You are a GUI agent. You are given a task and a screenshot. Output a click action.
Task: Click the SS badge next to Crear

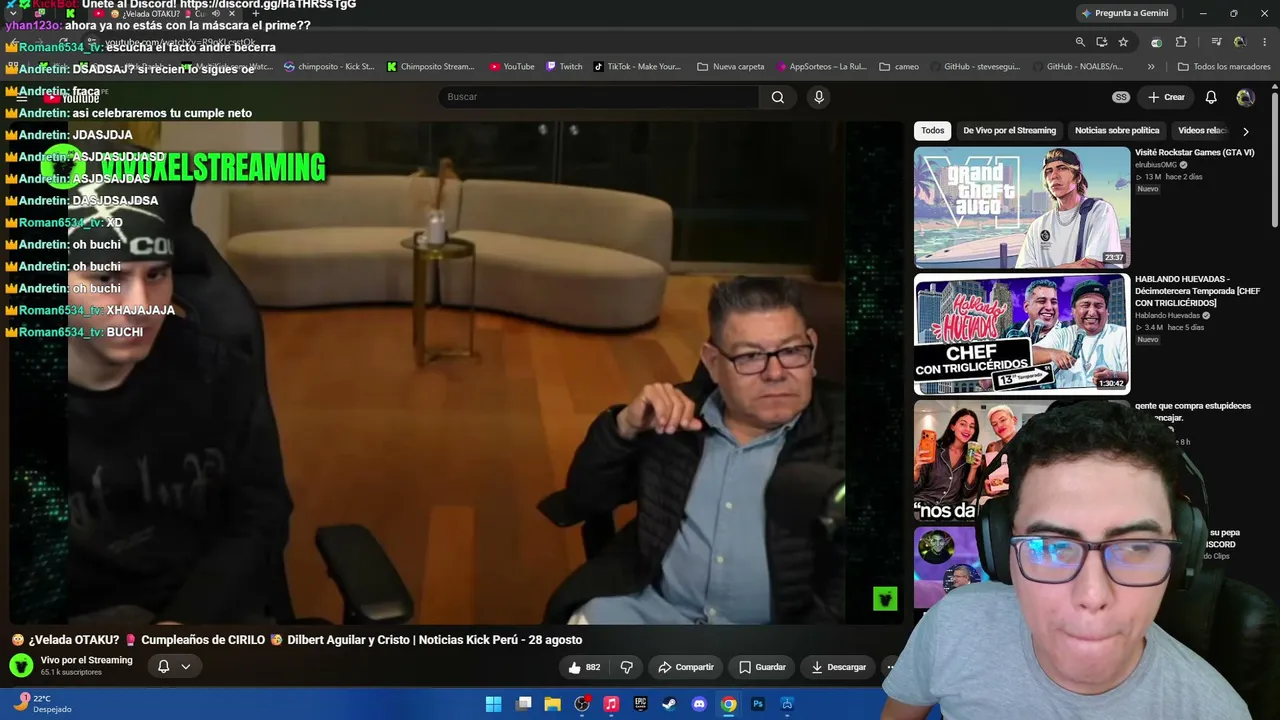pos(1121,97)
